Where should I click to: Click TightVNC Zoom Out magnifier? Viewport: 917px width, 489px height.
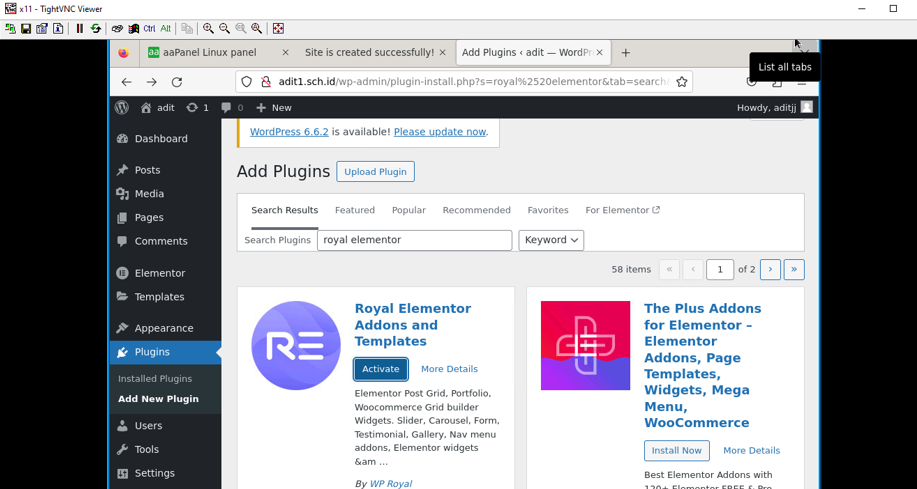pyautogui.click(x=225, y=28)
